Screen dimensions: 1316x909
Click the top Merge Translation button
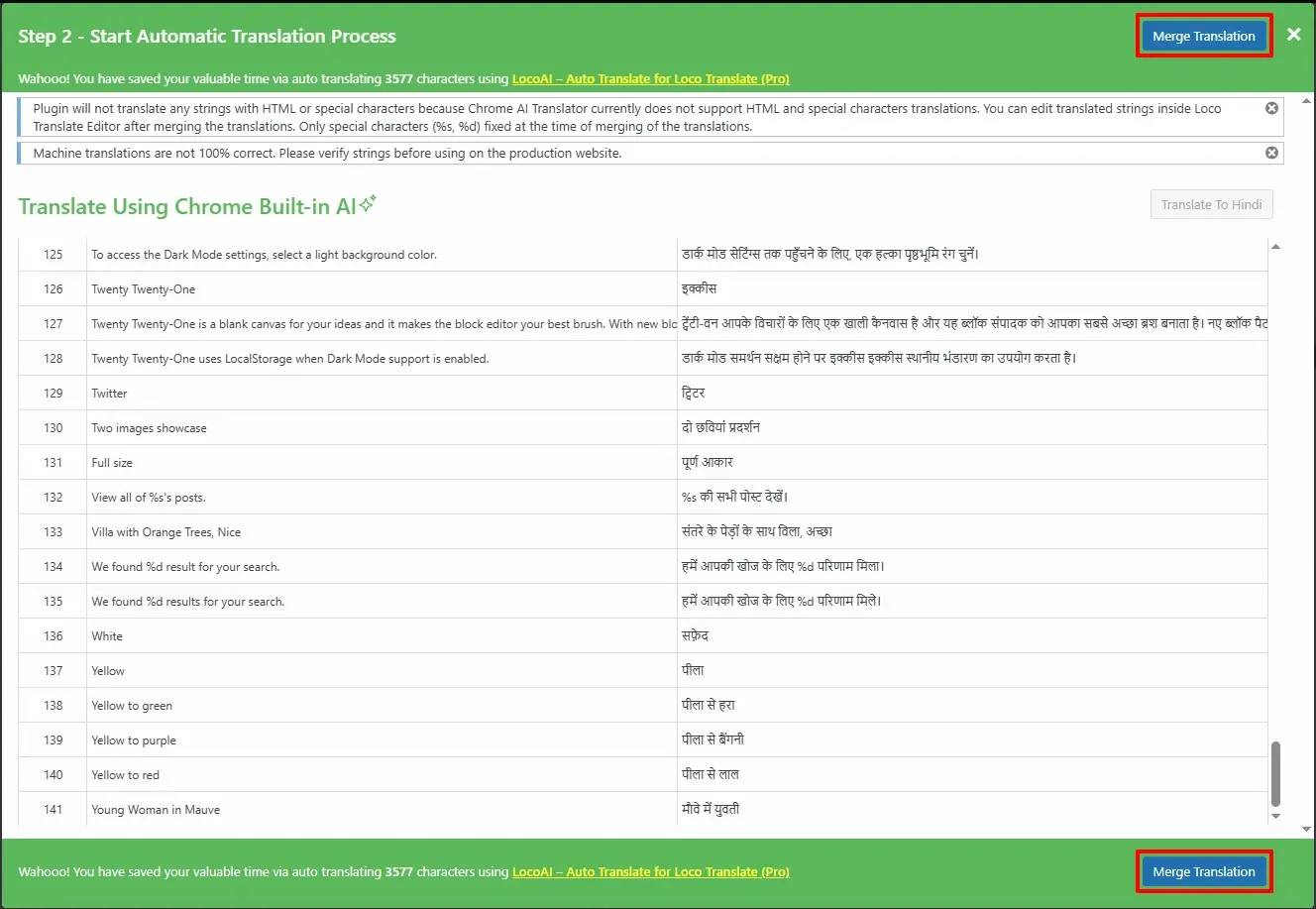pyautogui.click(x=1203, y=36)
